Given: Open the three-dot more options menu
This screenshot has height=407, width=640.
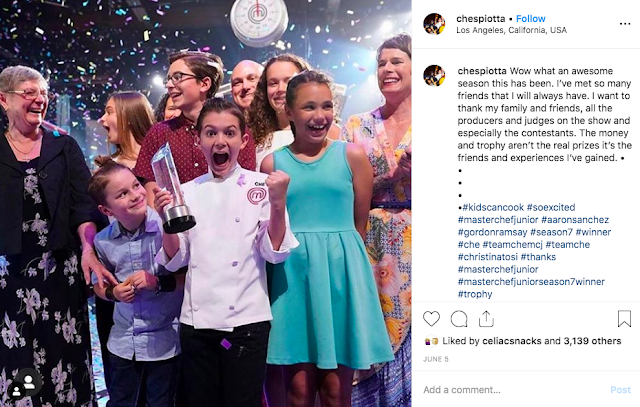Looking at the screenshot, I should 624,24.
